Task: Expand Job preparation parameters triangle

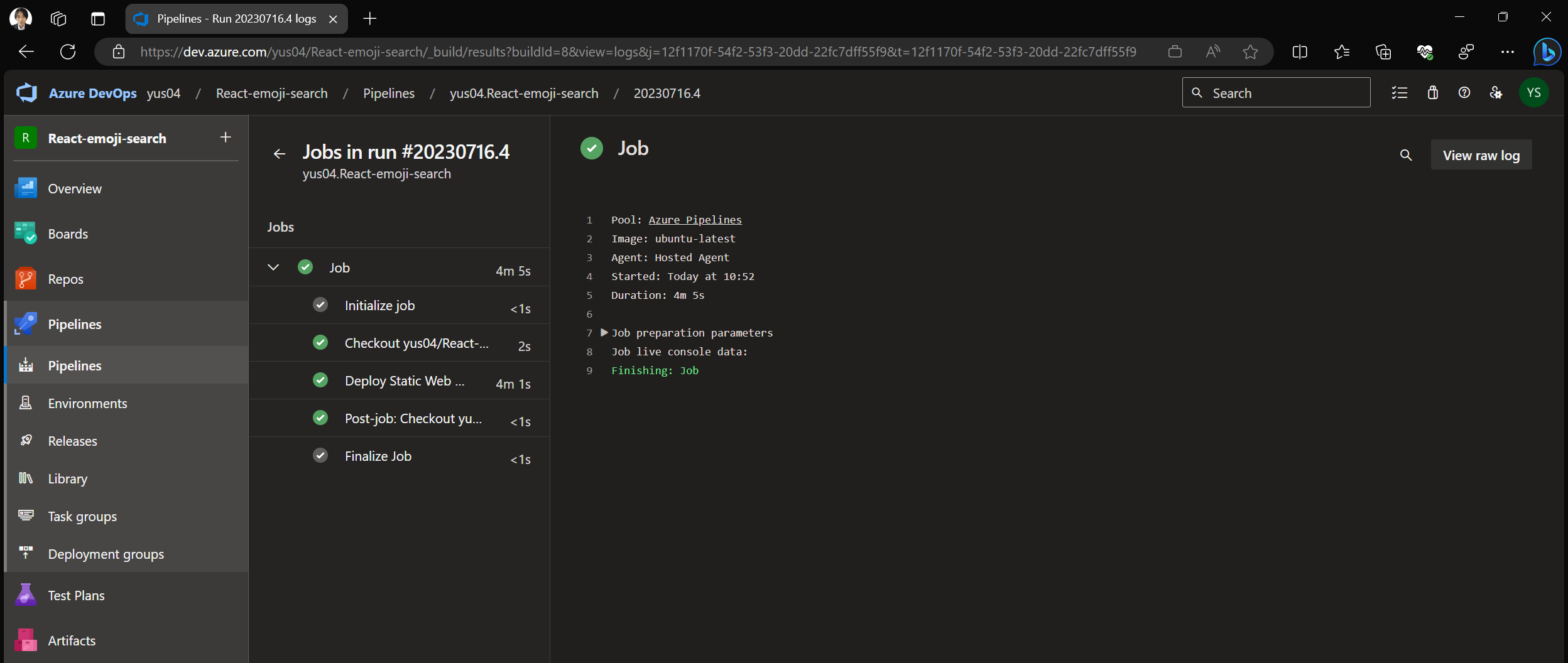Action: [604, 333]
